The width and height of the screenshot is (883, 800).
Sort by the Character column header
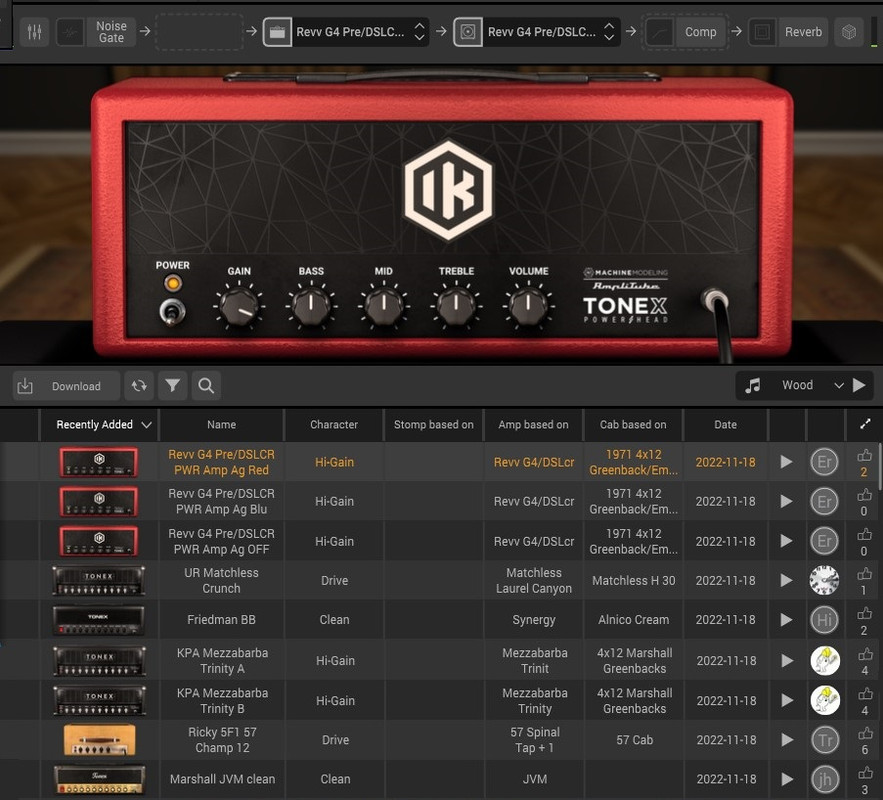334,424
